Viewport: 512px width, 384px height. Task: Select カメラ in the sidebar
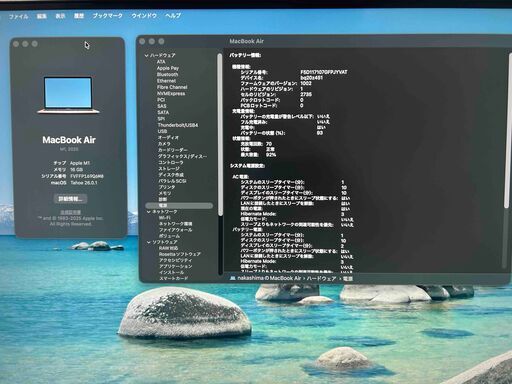pyautogui.click(x=164, y=144)
